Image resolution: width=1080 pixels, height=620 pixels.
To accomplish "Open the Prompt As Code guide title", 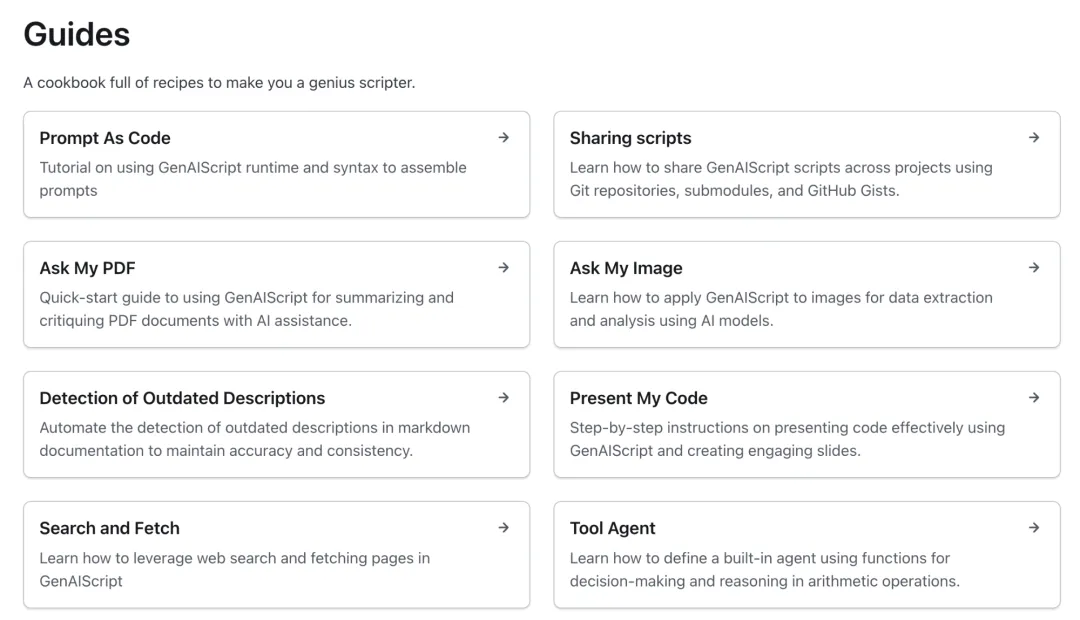I will [x=105, y=138].
